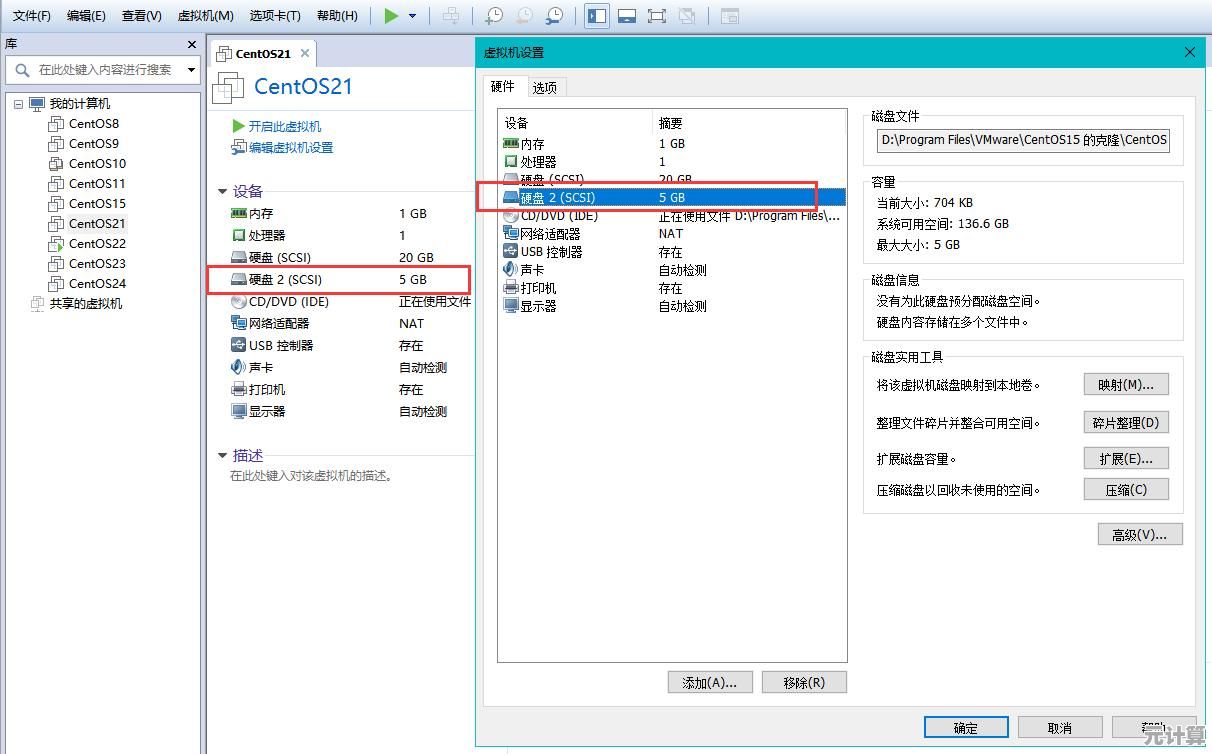Select 声卡 row in settings dialog
The height and width of the screenshot is (754, 1212).
click(672, 270)
